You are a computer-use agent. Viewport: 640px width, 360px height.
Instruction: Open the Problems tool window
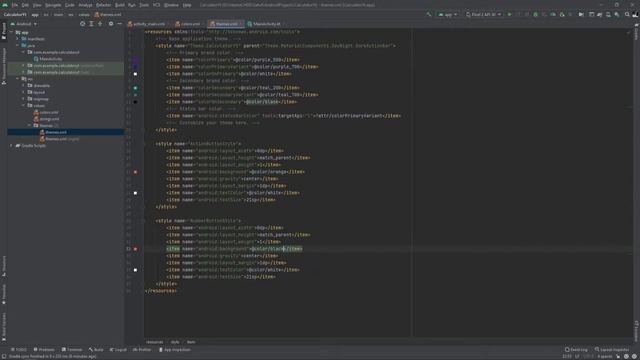pyautogui.click(x=44, y=350)
